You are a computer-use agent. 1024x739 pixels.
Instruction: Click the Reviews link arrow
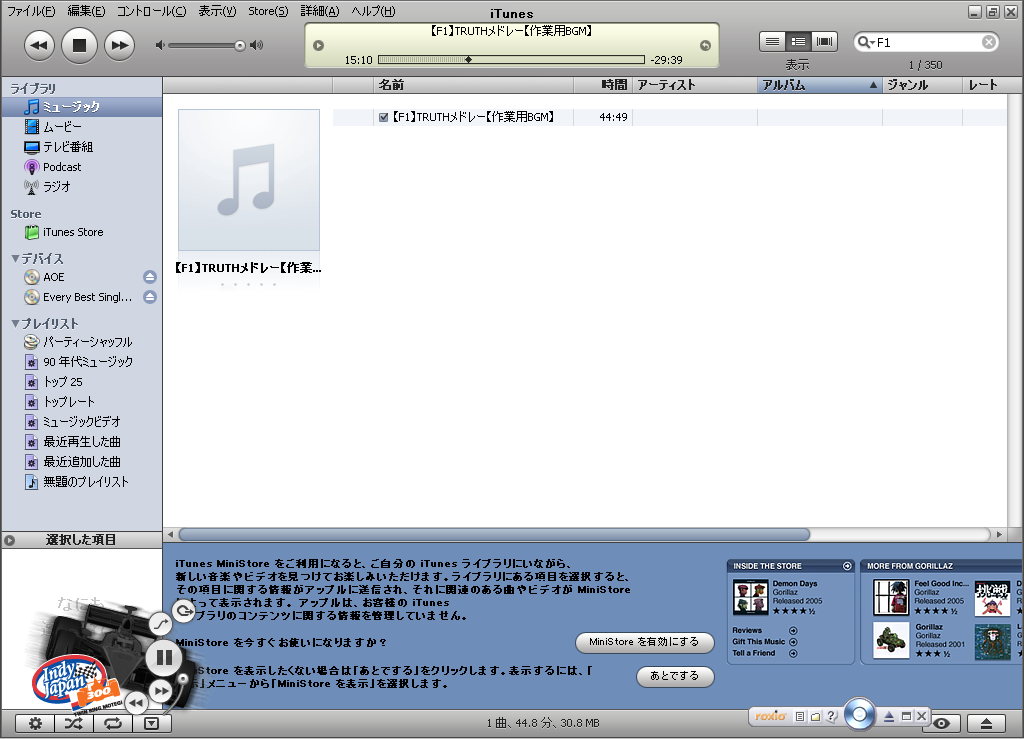(x=793, y=631)
